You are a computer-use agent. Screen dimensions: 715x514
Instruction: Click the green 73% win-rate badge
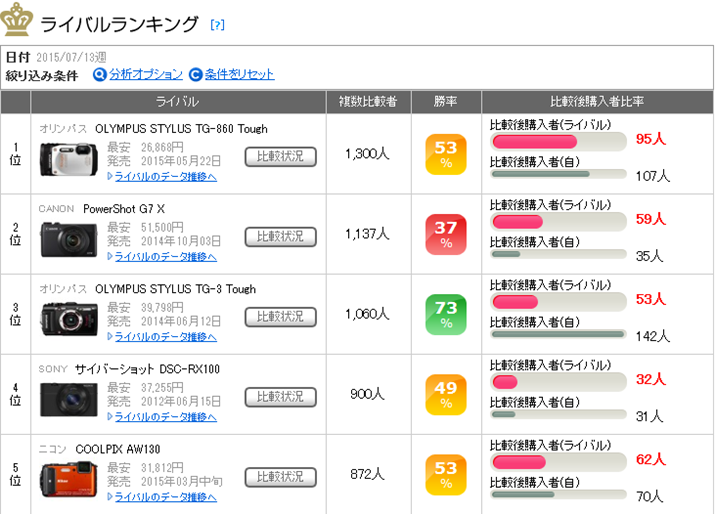point(446,314)
